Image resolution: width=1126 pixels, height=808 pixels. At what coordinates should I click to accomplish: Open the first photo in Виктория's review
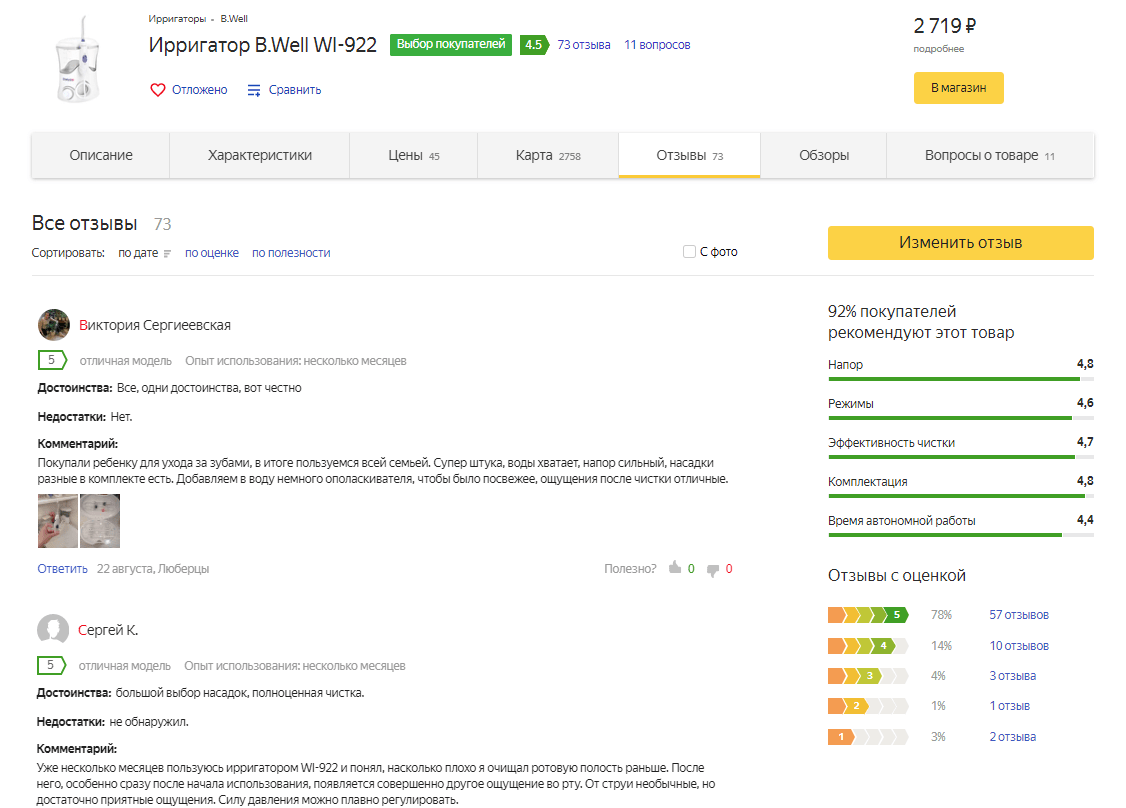click(x=57, y=521)
